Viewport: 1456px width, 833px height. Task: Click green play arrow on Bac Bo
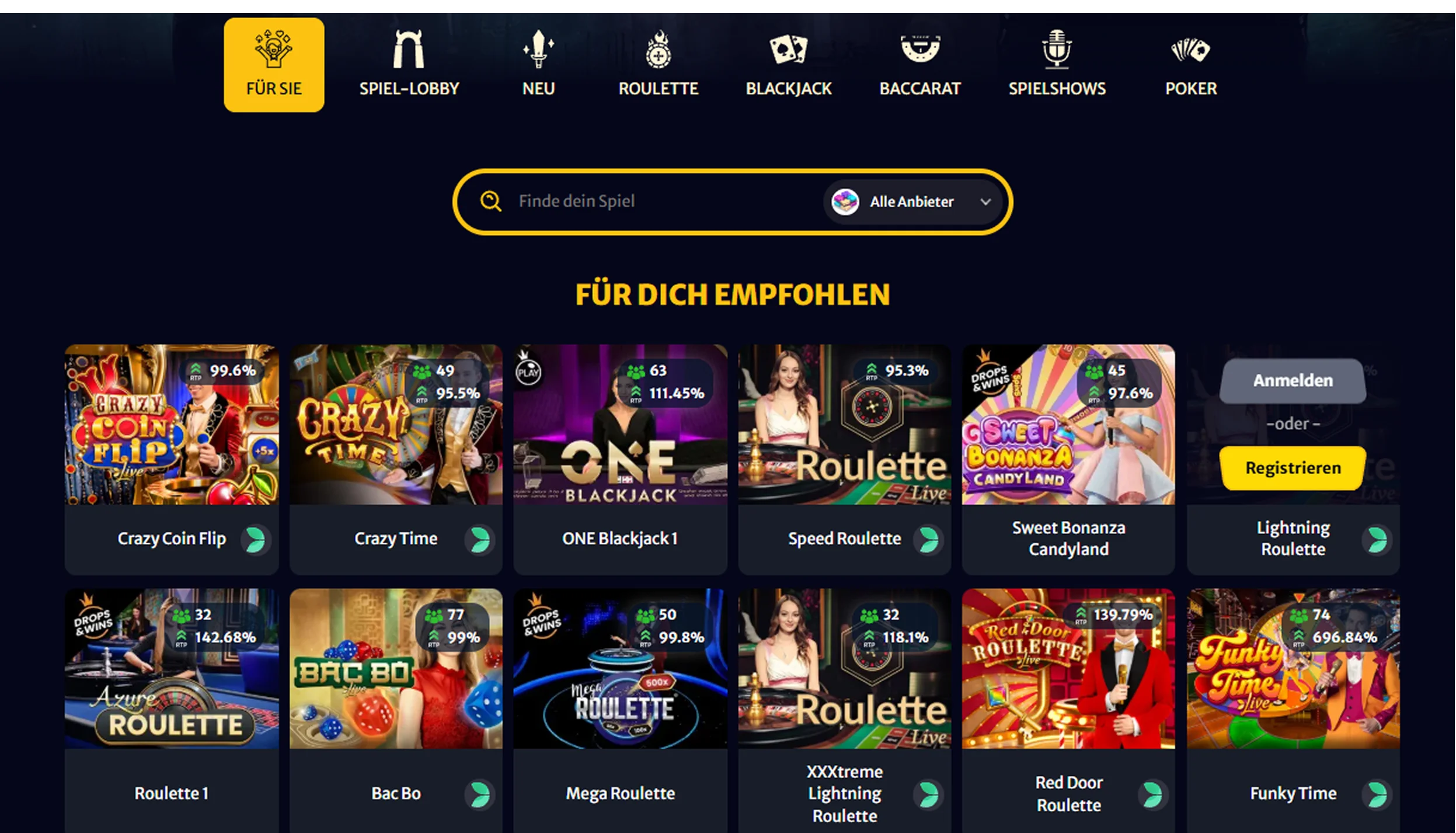(480, 794)
